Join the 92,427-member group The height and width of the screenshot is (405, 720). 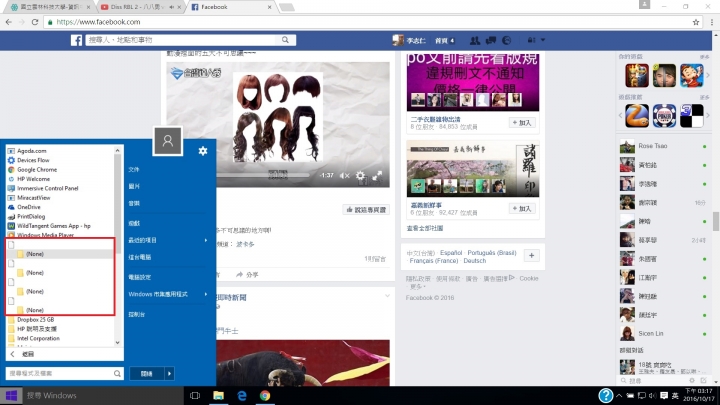522,208
